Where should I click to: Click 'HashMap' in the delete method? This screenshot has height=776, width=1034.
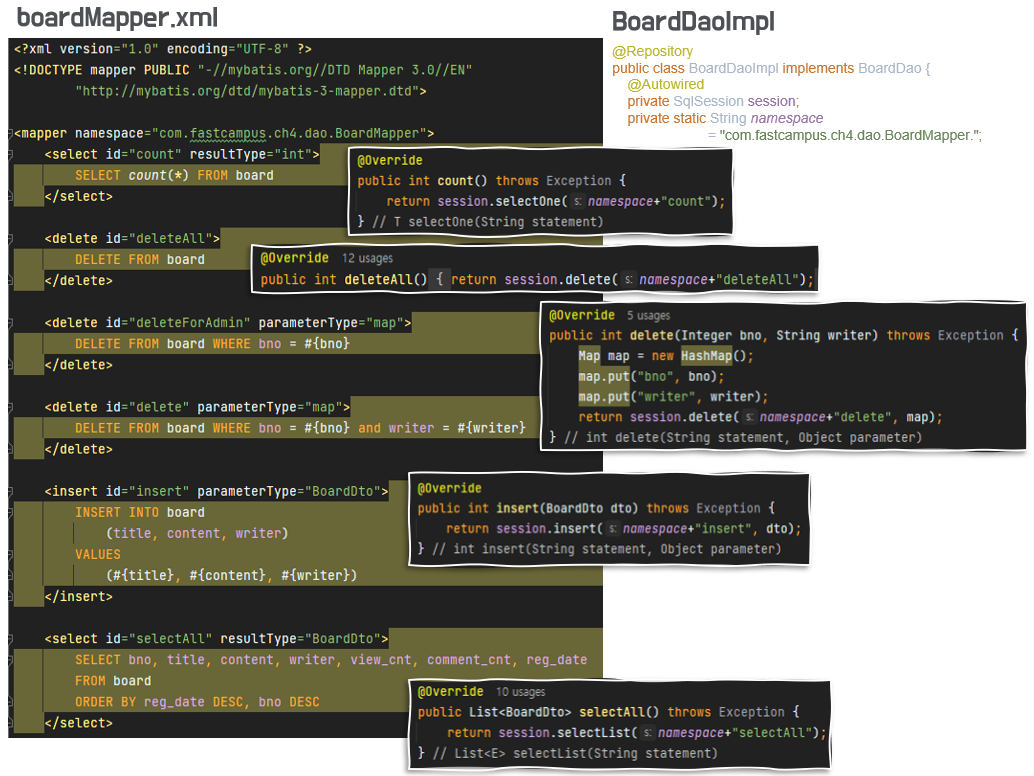click(x=706, y=356)
